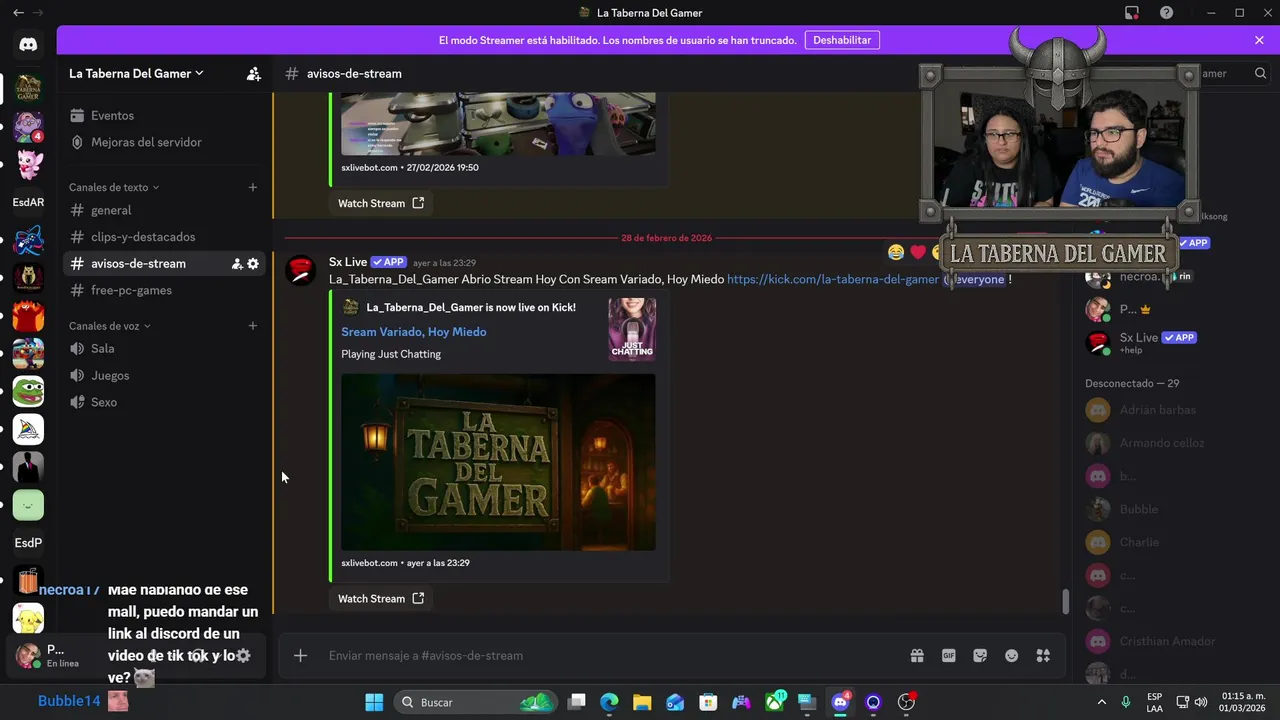
Task: Click Sx Live author name in message
Action: pyautogui.click(x=348, y=262)
